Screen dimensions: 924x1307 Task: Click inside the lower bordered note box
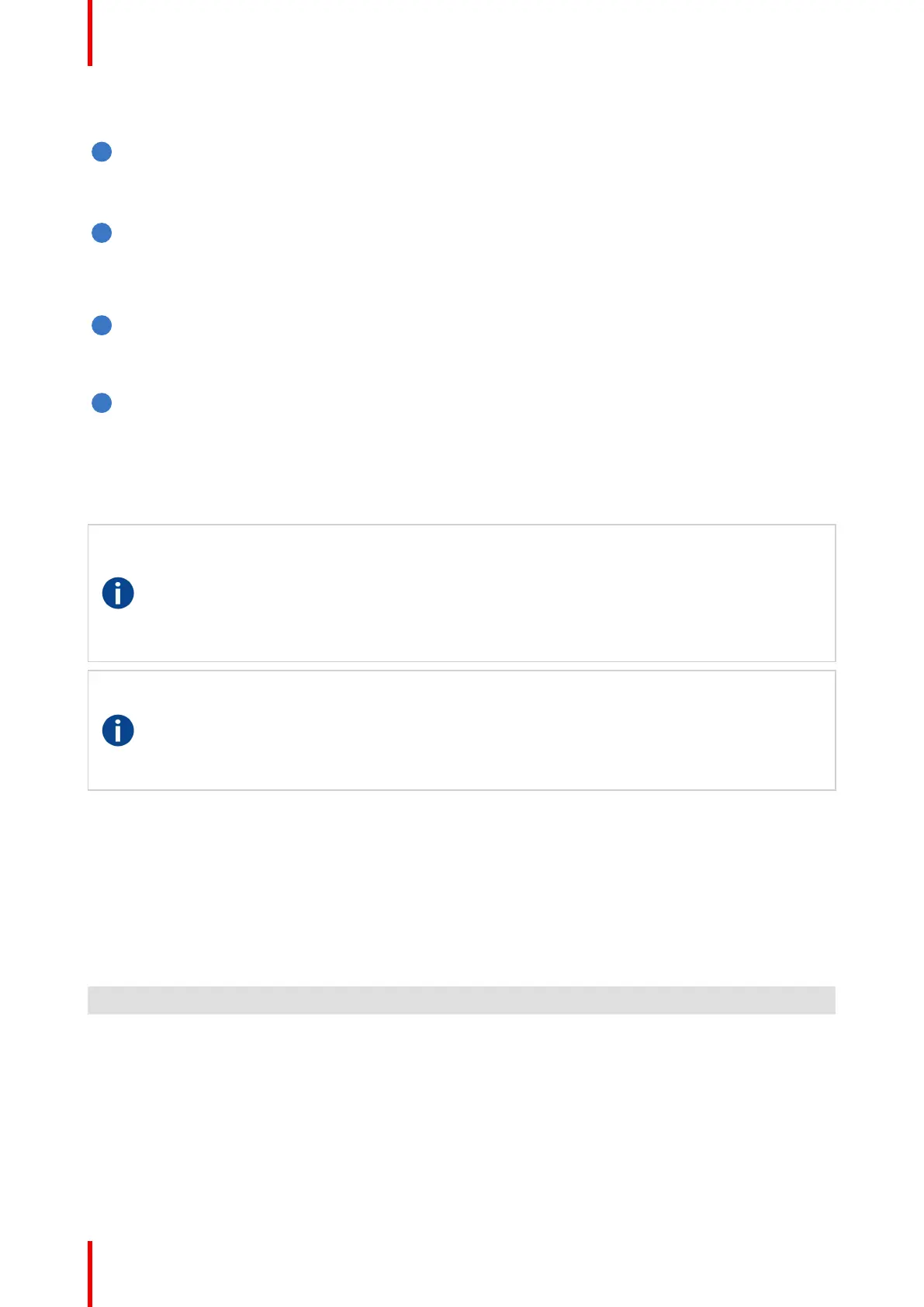click(x=462, y=730)
